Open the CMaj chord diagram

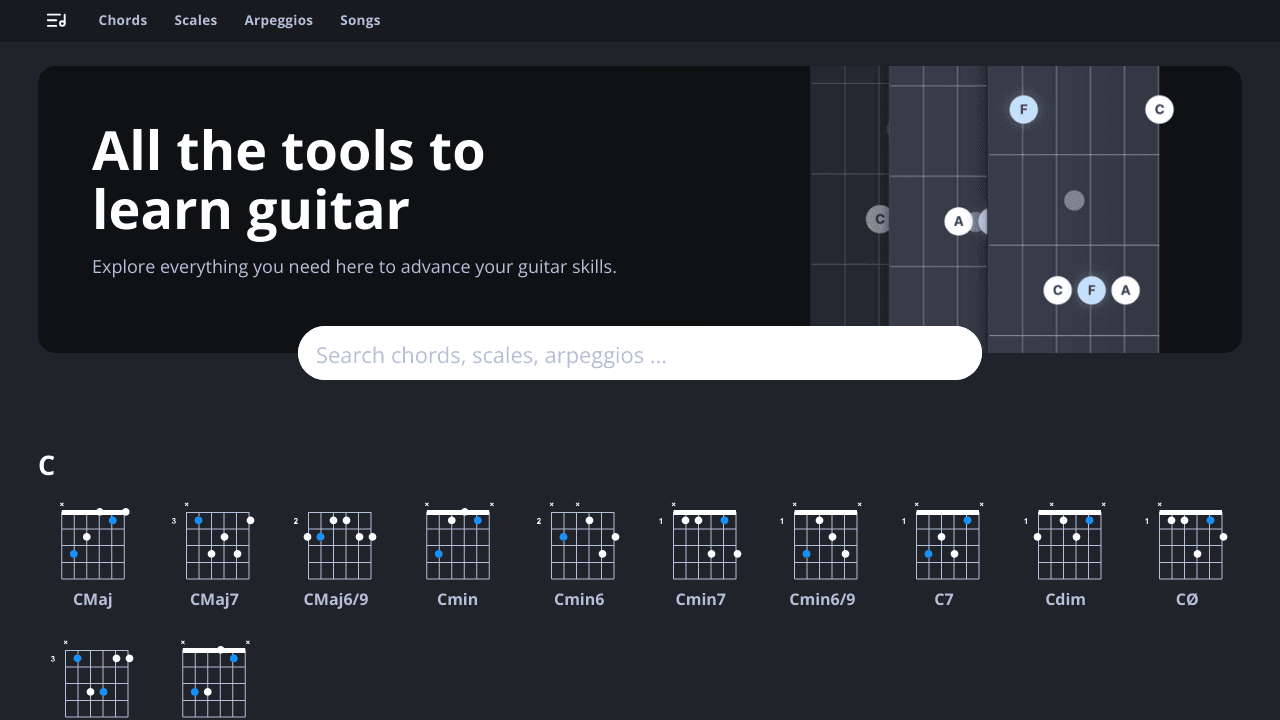[92, 545]
